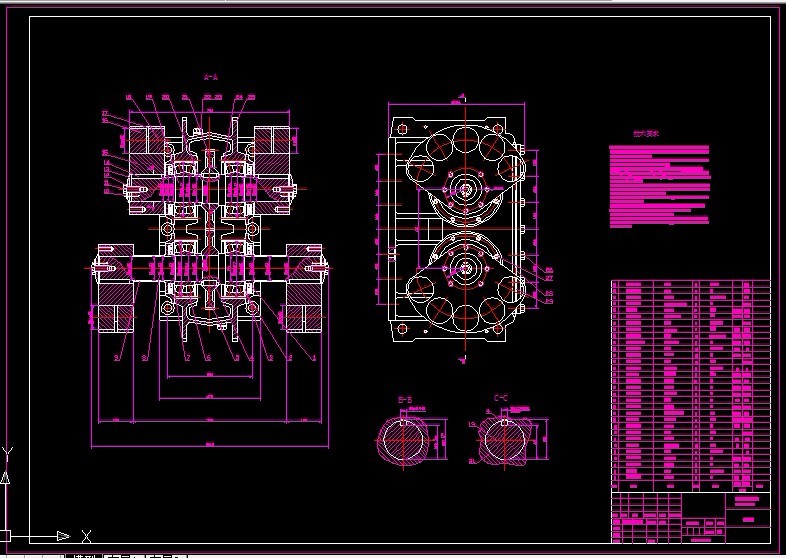Select the C-C shaft section circle
Image resolution: width=786 pixels, height=558 pixels.
tap(504, 440)
